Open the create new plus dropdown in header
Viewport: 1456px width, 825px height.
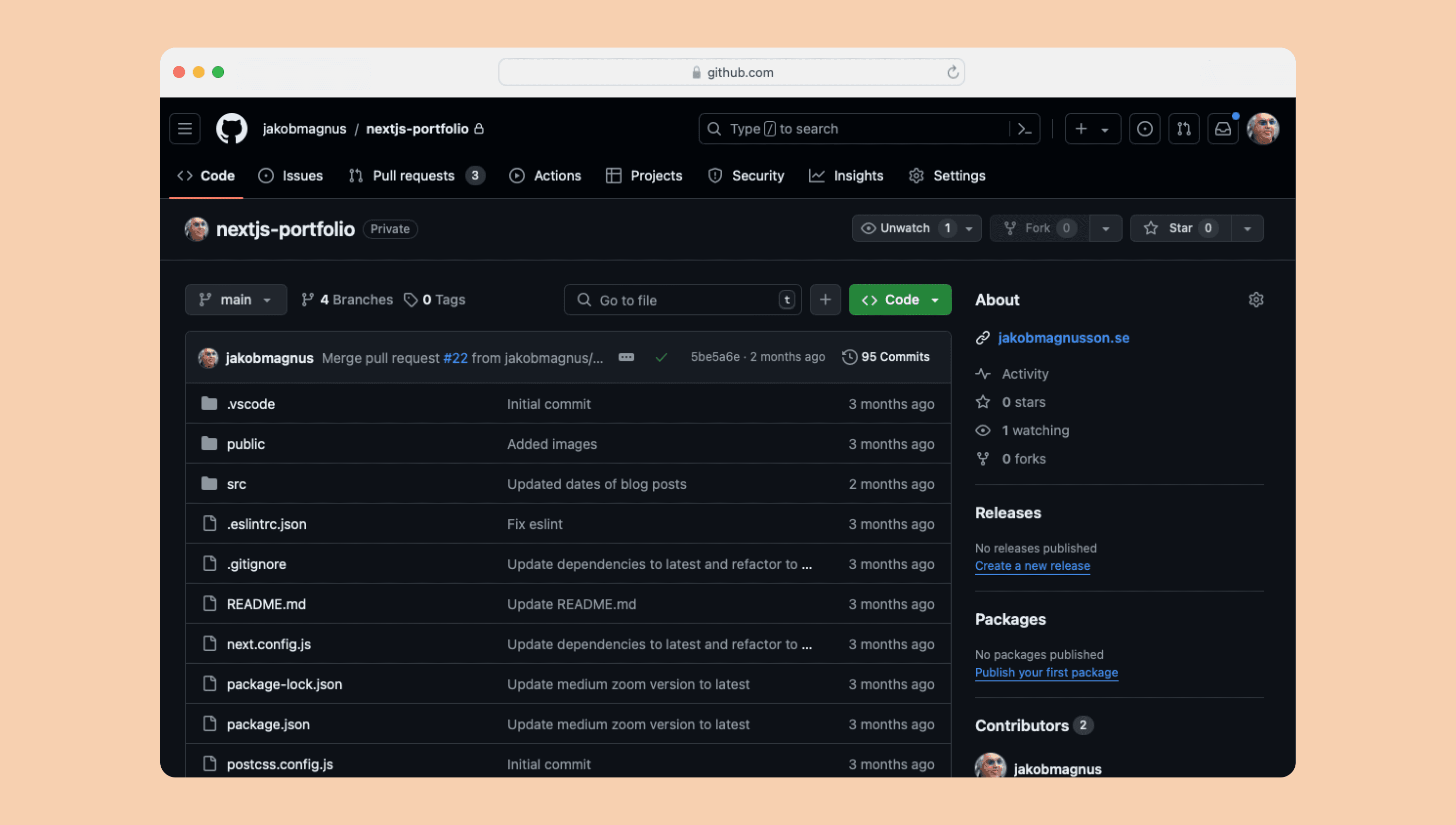pyautogui.click(x=1092, y=129)
